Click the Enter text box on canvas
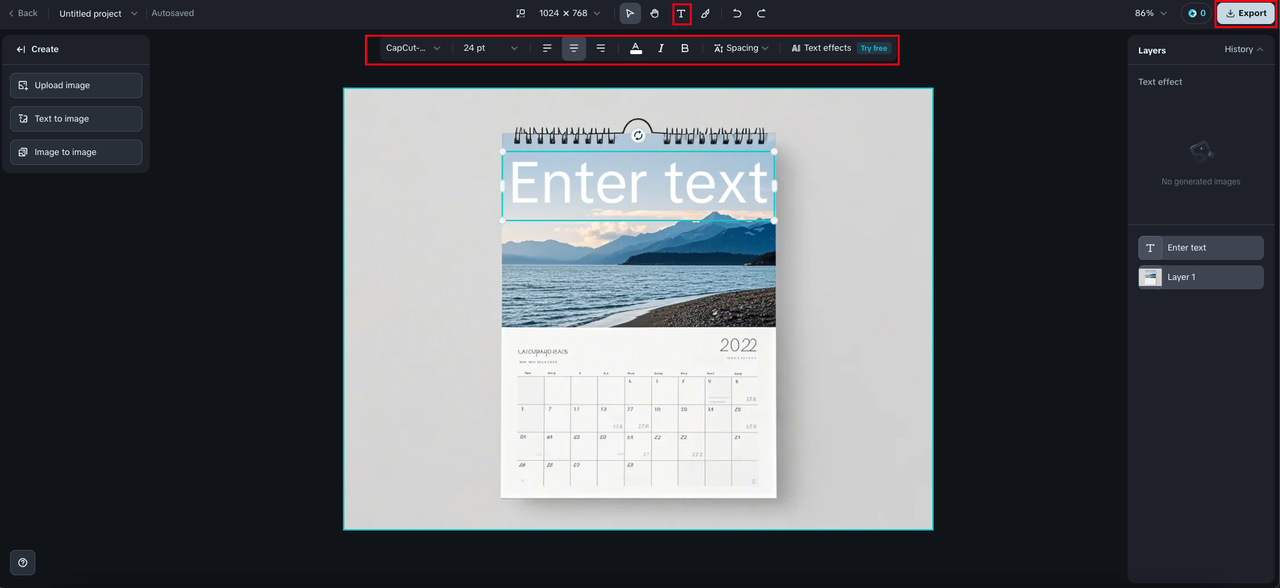The height and width of the screenshot is (588, 1280). coord(638,186)
